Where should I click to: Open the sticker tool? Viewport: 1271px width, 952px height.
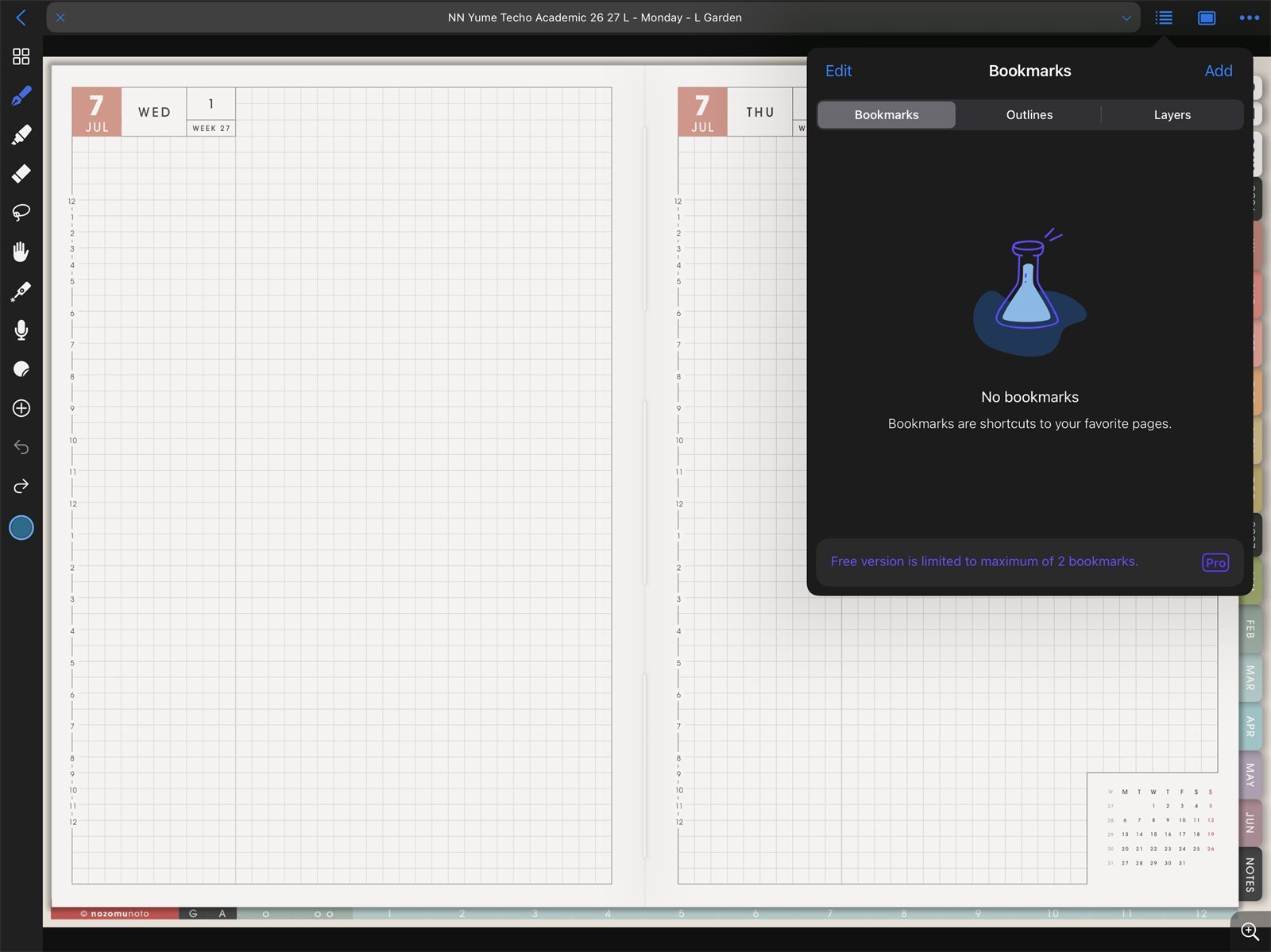[x=21, y=369]
